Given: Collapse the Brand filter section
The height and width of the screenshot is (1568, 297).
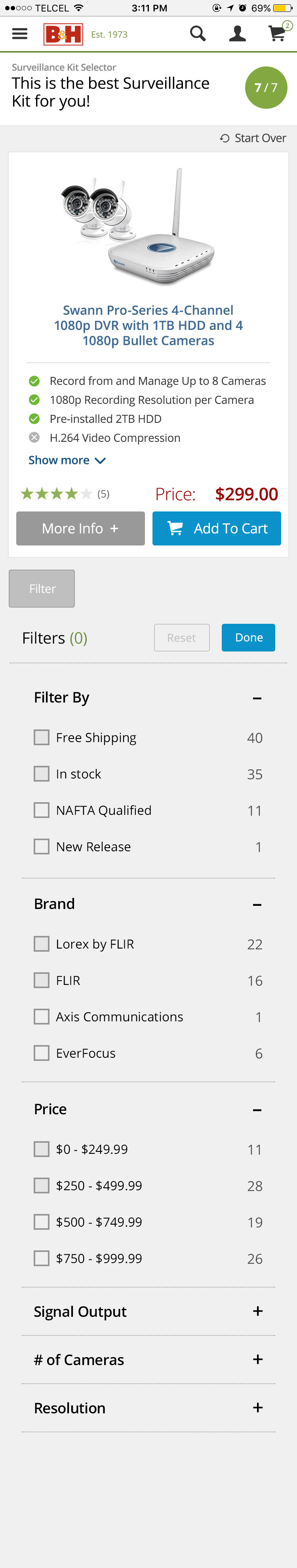Looking at the screenshot, I should [x=257, y=905].
